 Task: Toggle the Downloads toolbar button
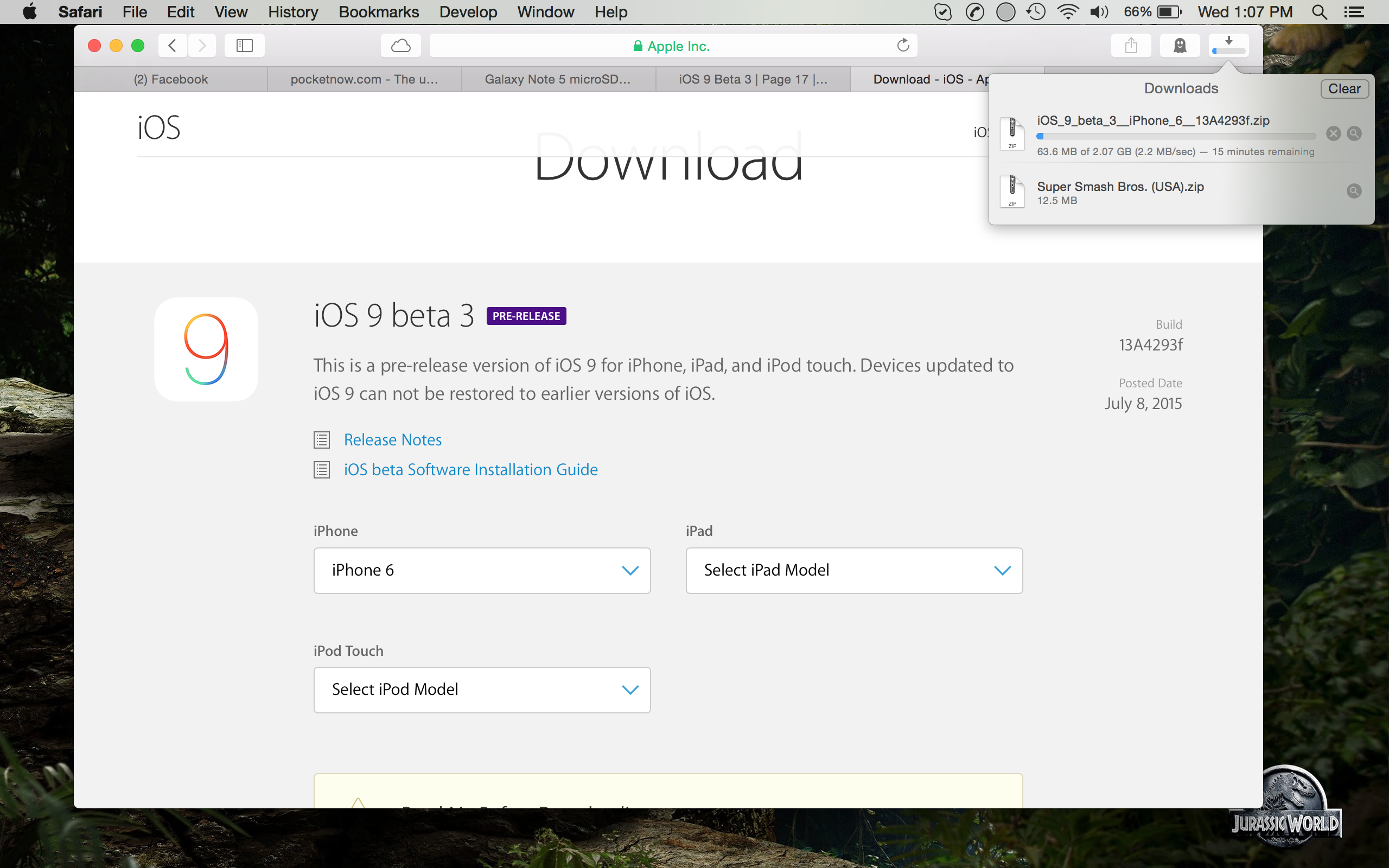[x=1228, y=46]
